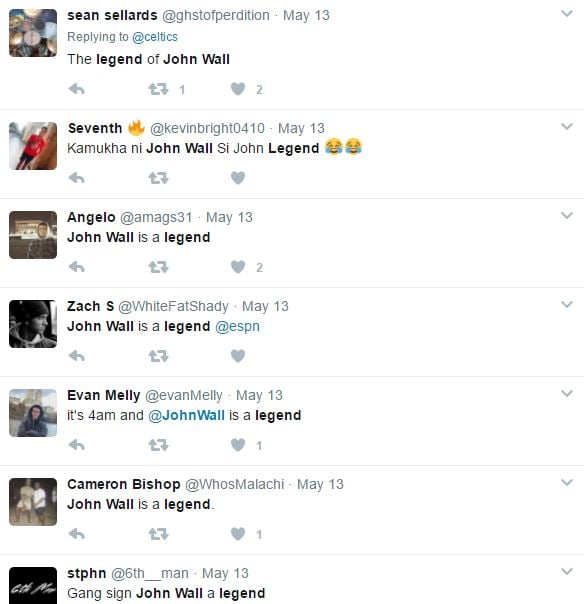Reply to Zach S's tweet
The width and height of the screenshot is (584, 604).
pyautogui.click(x=77, y=356)
